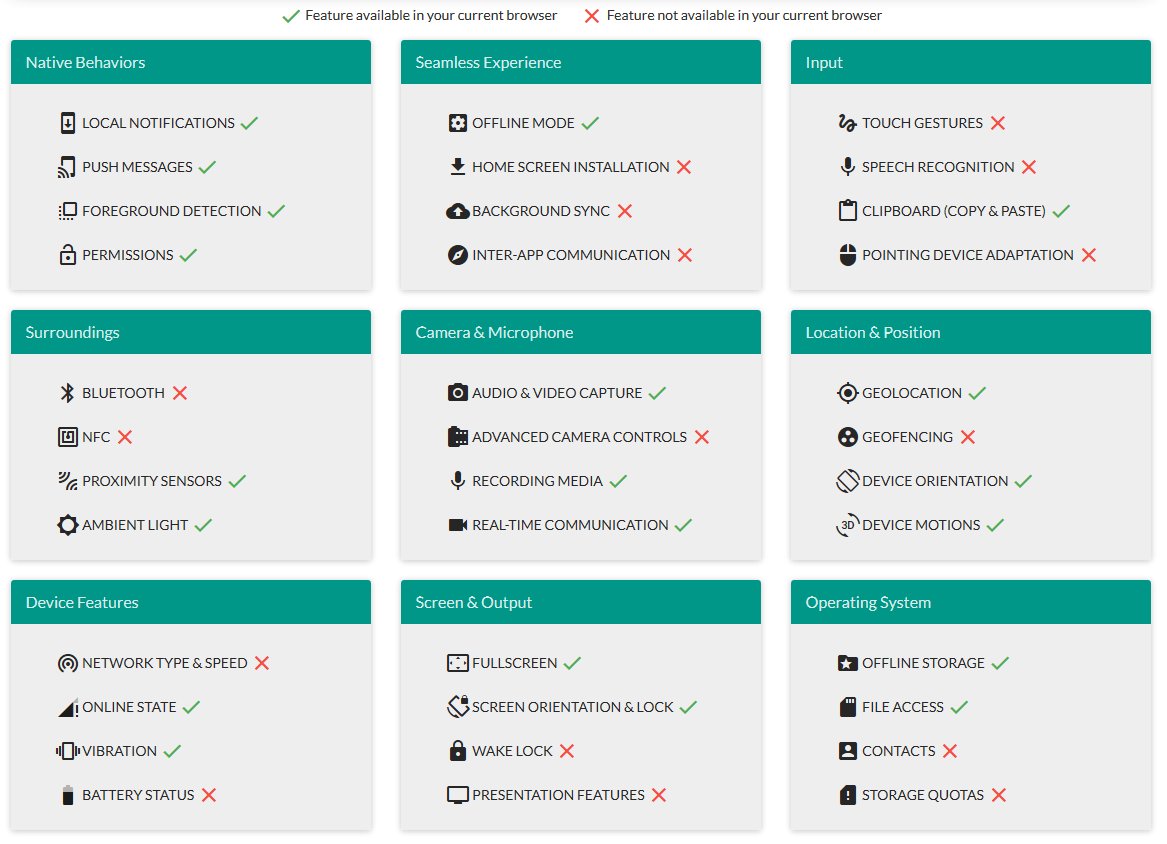Image resolution: width=1167 pixels, height=844 pixels.
Task: Click the Foreground Detection icon
Action: (x=67, y=211)
